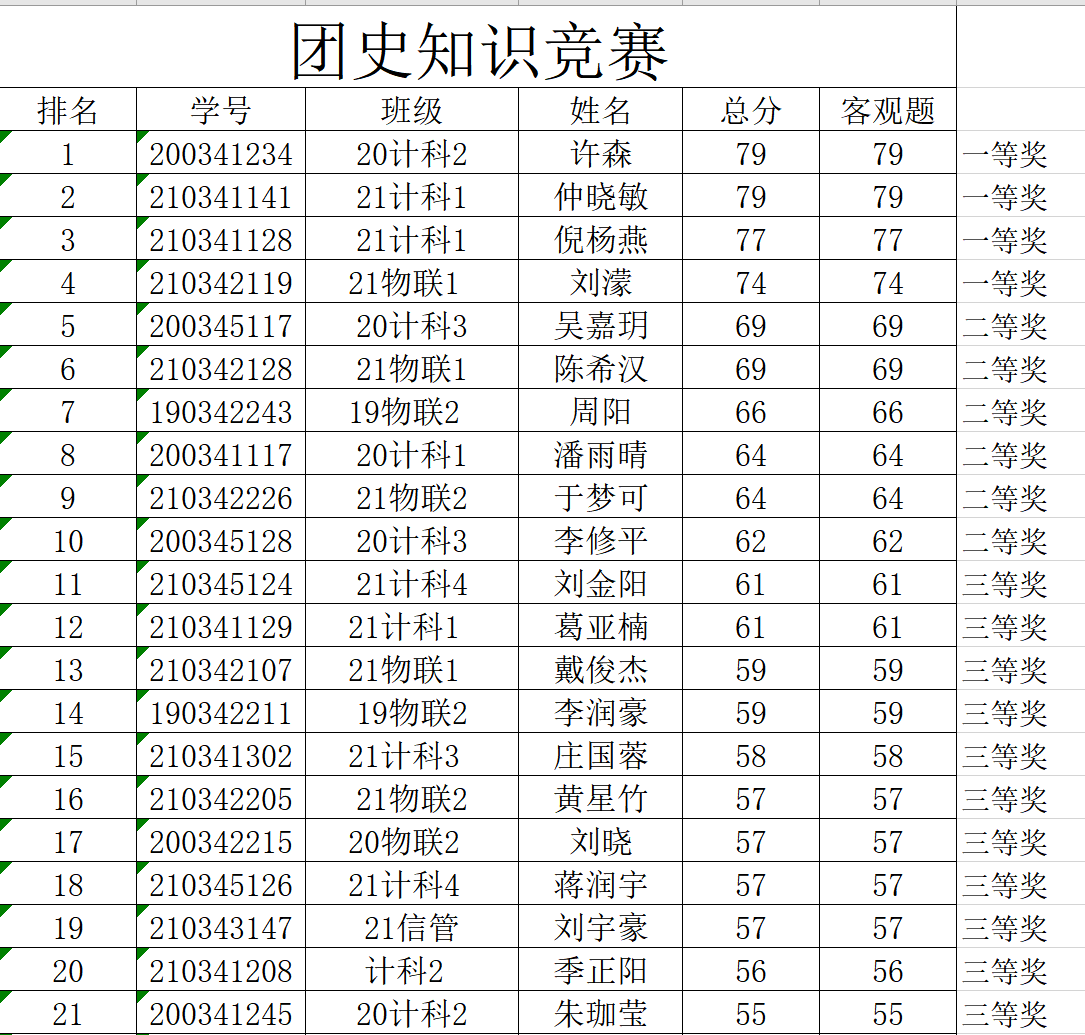1085x1035 pixels.
Task: Select student ID 210342119
Action: click(x=220, y=283)
